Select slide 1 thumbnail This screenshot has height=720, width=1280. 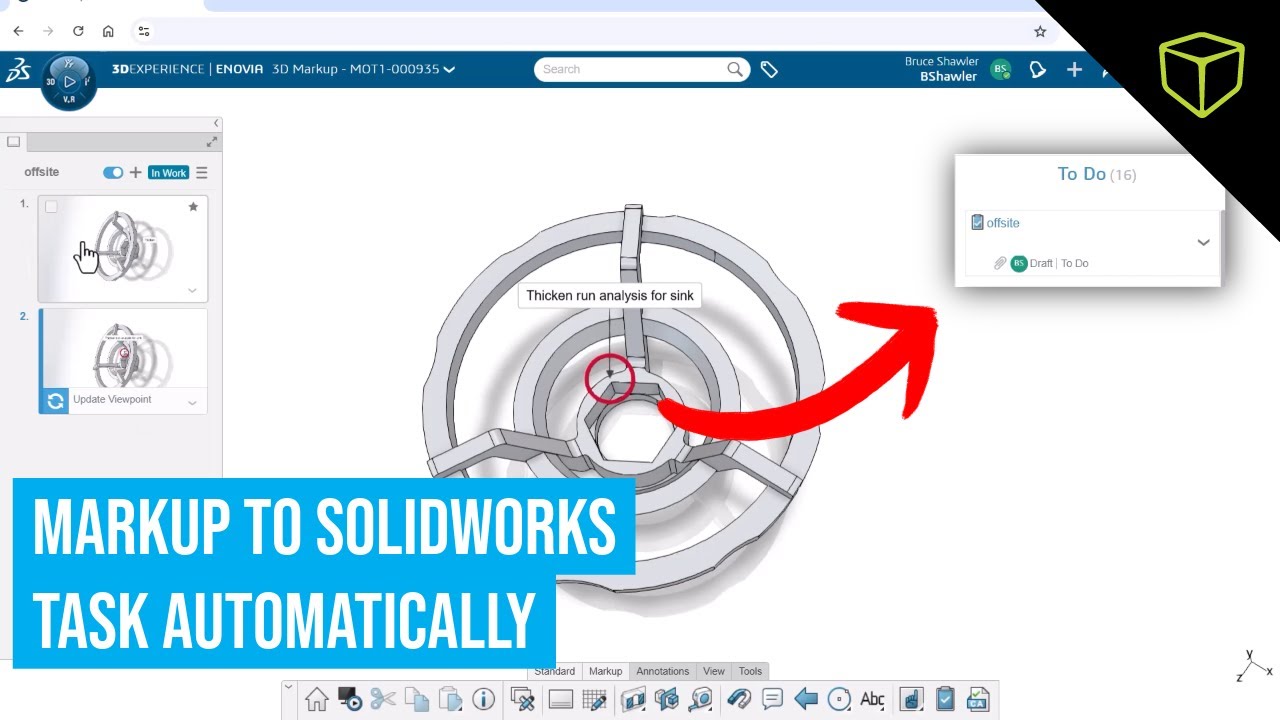(x=123, y=248)
